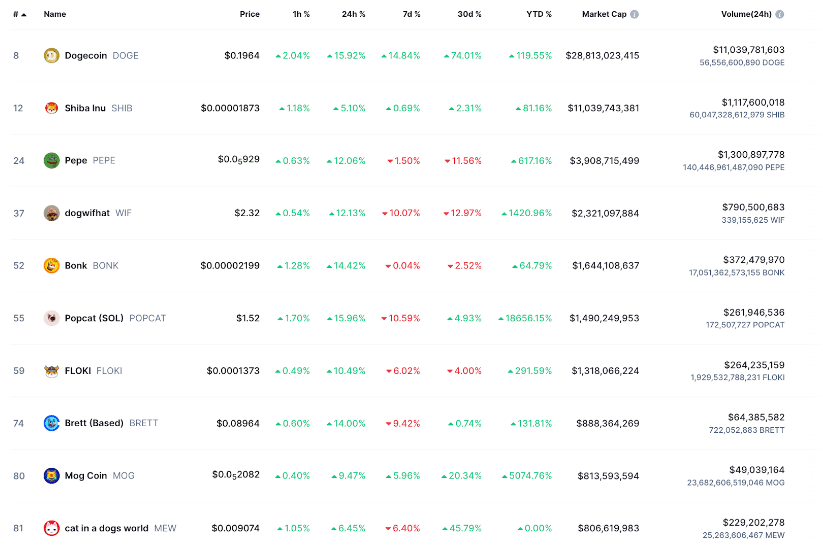Click the Brett (Based) coin icon
Viewport: 823px width, 553px height.
[x=52, y=423]
